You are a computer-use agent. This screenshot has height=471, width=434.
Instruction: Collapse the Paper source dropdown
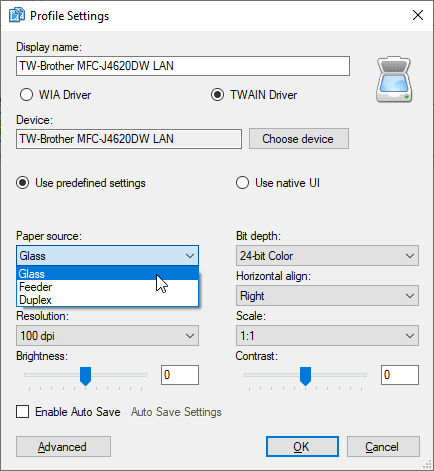tap(107, 256)
